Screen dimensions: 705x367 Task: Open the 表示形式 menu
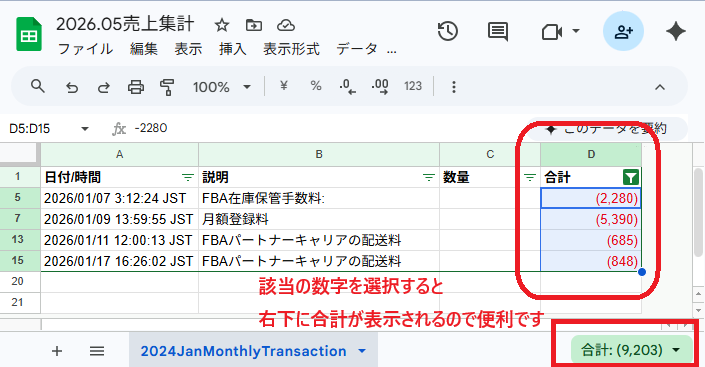pos(291,49)
